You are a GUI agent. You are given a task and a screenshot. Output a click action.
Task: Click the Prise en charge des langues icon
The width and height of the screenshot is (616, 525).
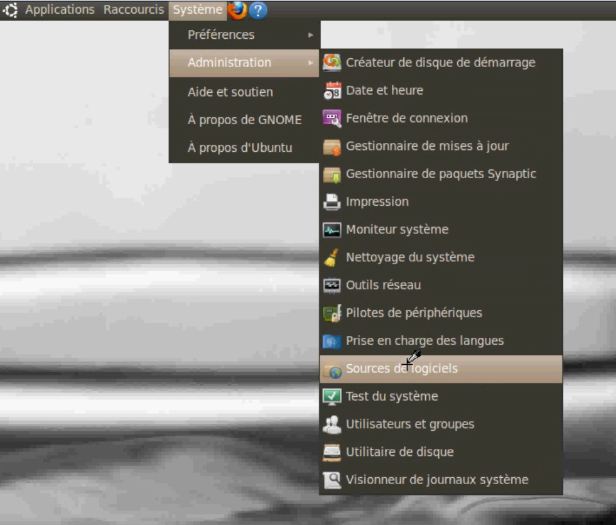click(x=332, y=341)
